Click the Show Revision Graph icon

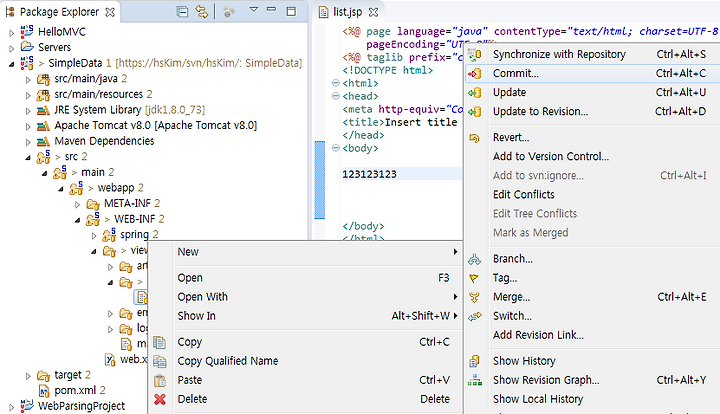[475, 380]
